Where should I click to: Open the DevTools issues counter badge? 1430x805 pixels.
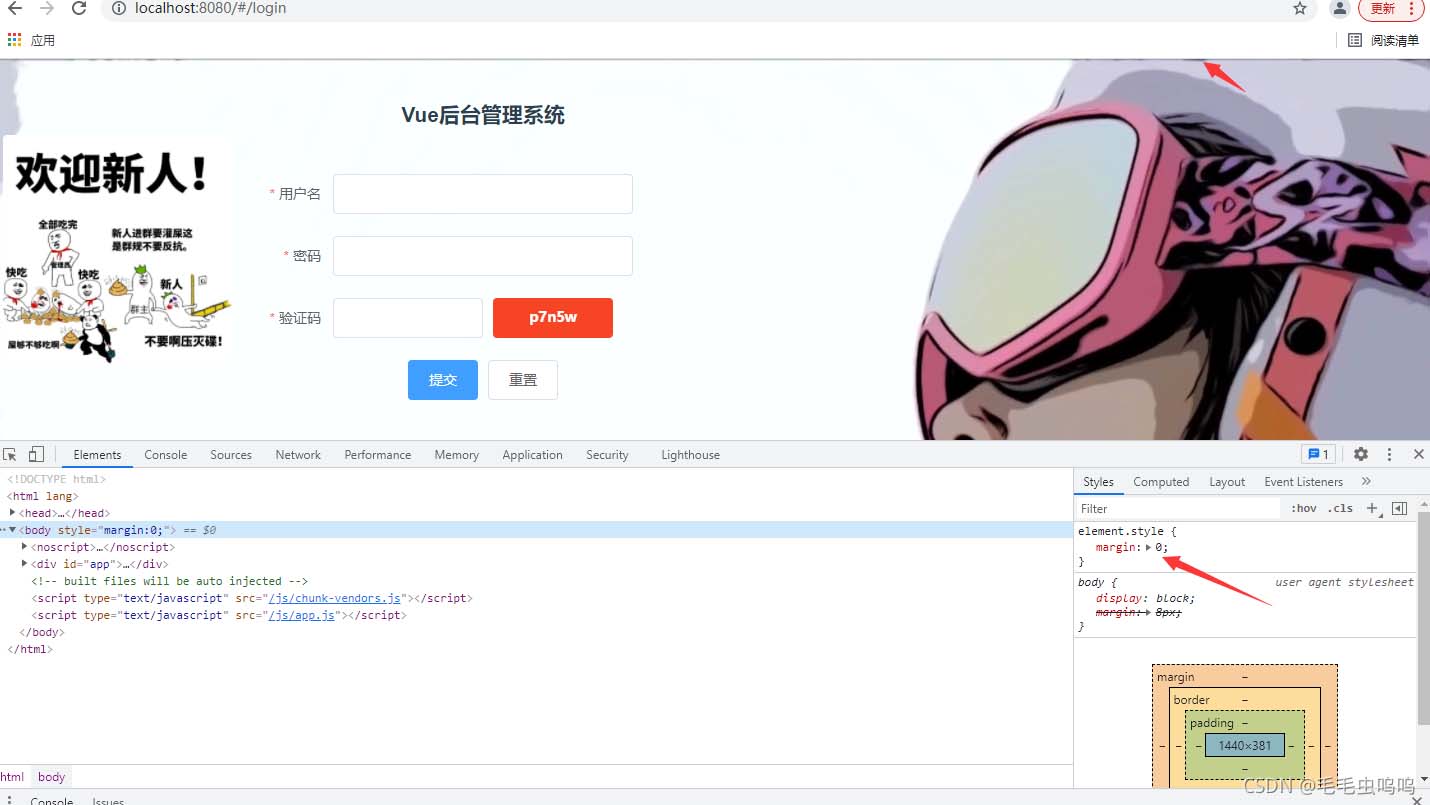point(1318,454)
